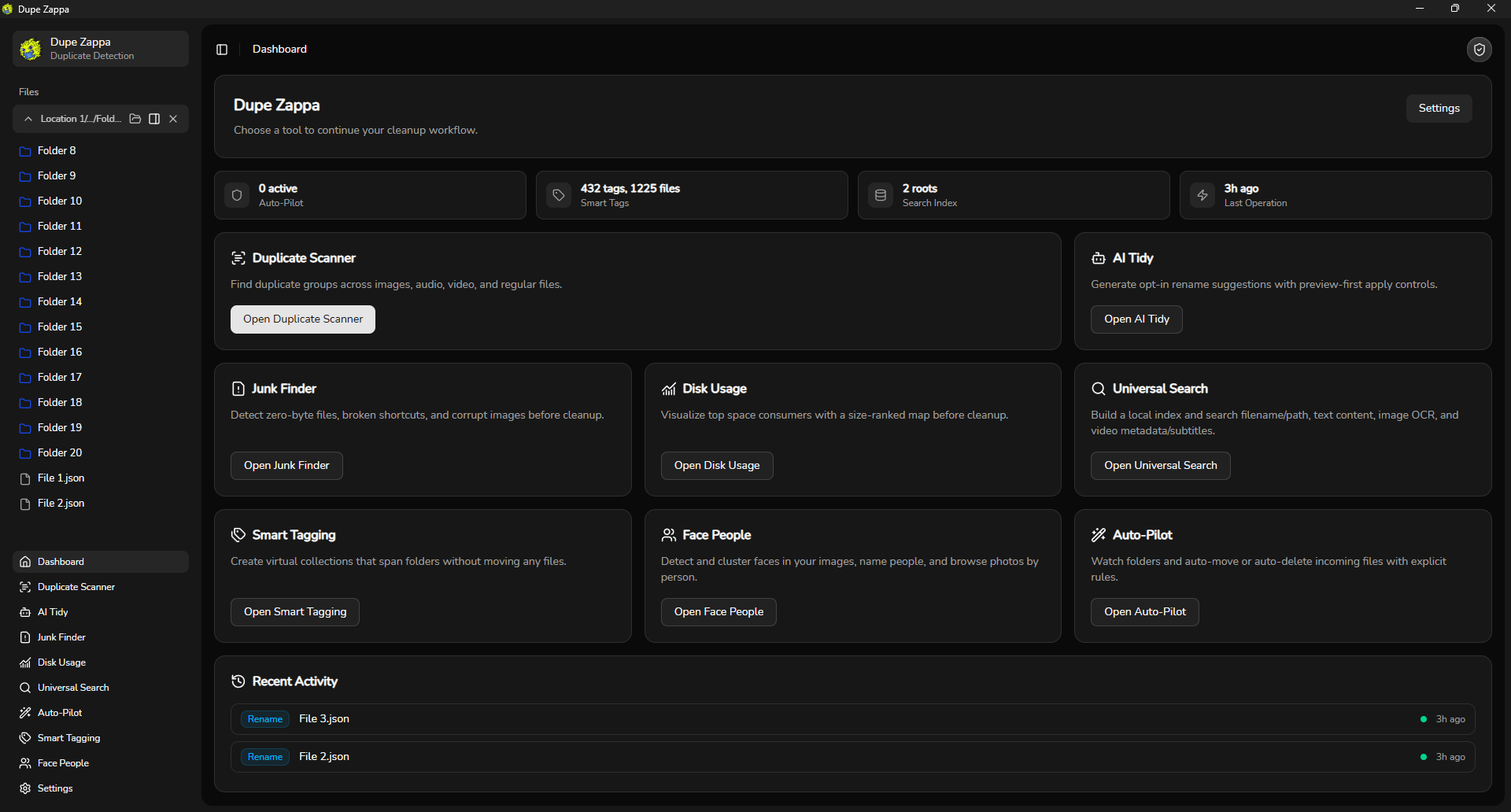
Task: Select File 2.json in file tree
Action: click(x=101, y=504)
